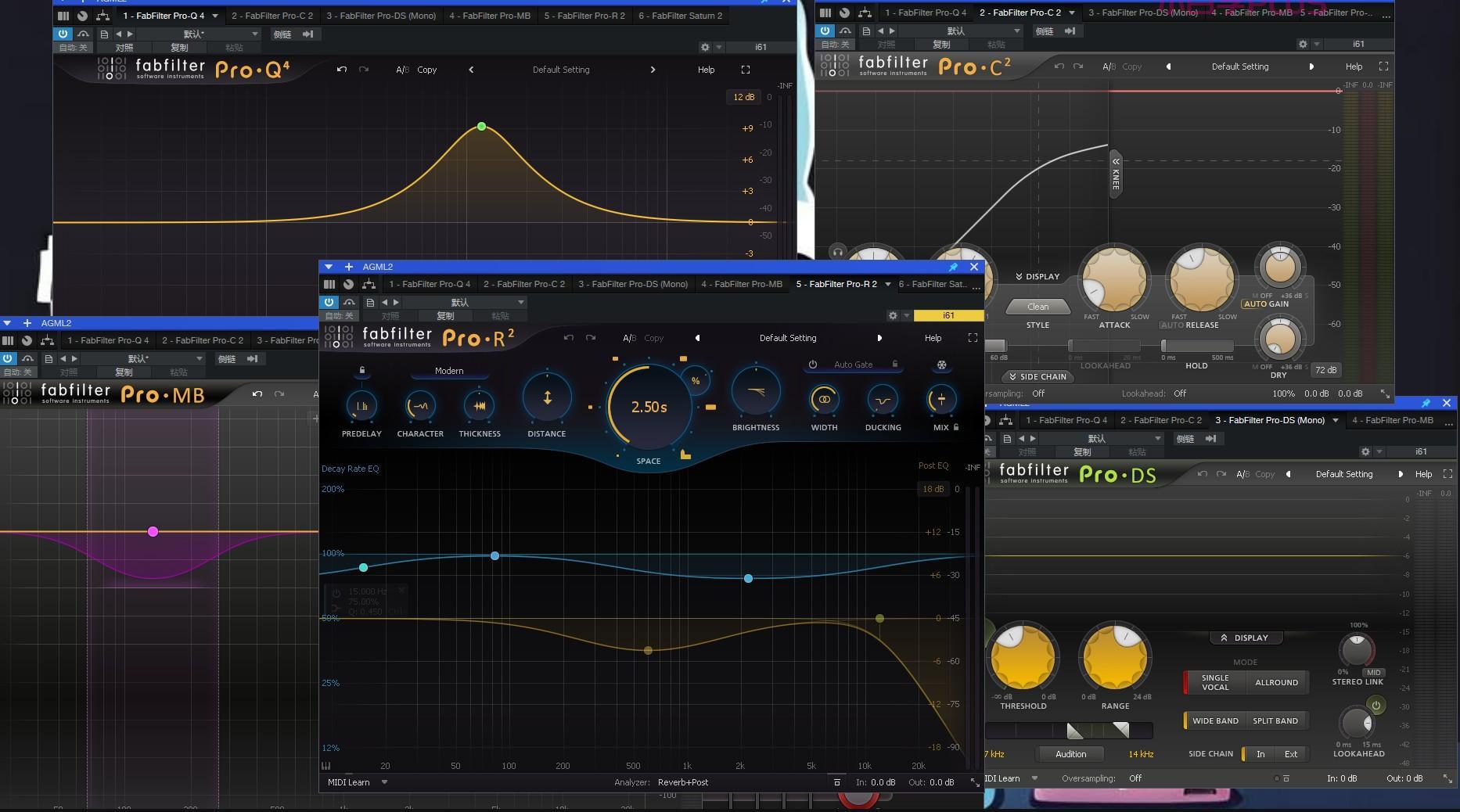The height and width of the screenshot is (812, 1460).
Task: Pin the Pro-R 2 AGML2 window
Action: coord(953,267)
